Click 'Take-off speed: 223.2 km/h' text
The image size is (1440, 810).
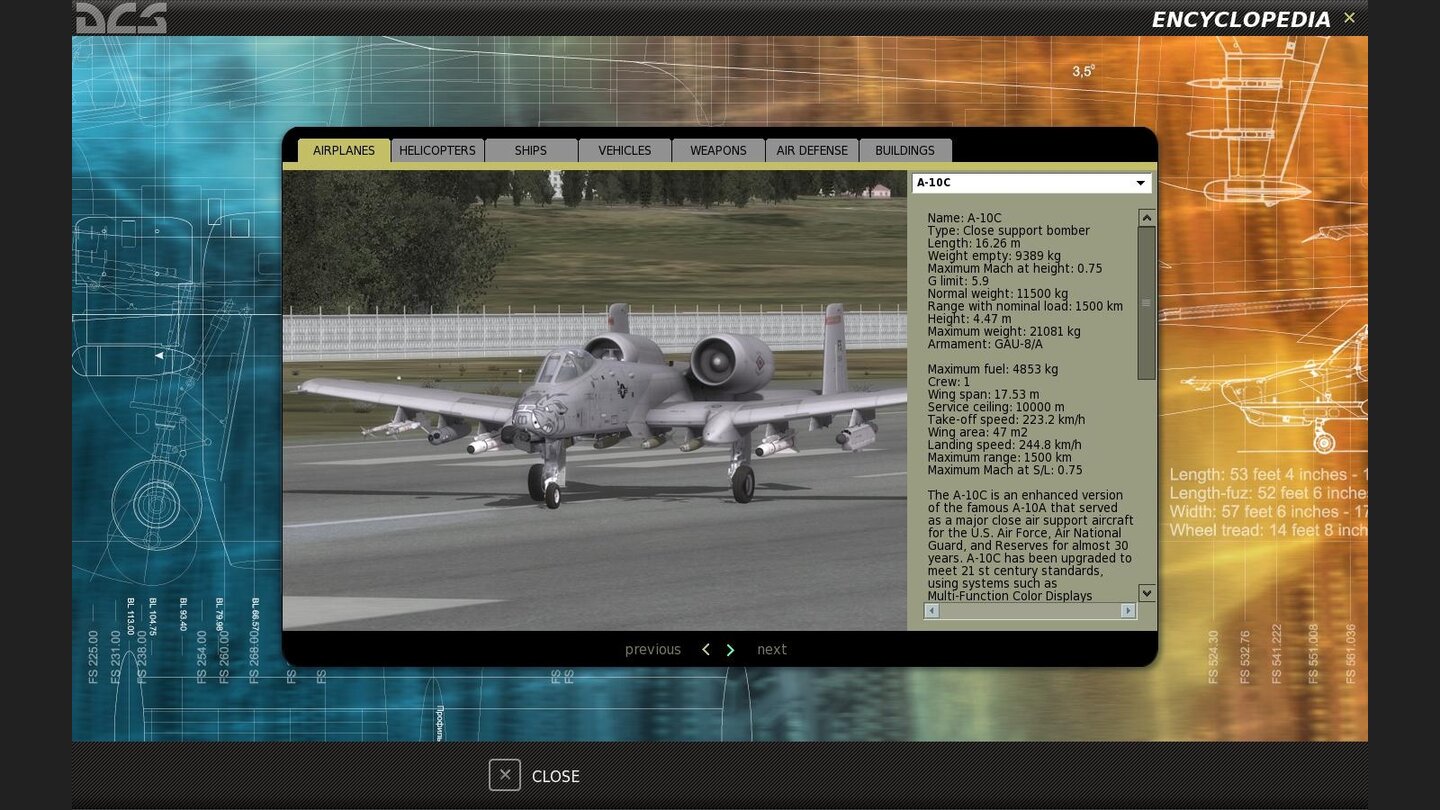(x=1006, y=420)
